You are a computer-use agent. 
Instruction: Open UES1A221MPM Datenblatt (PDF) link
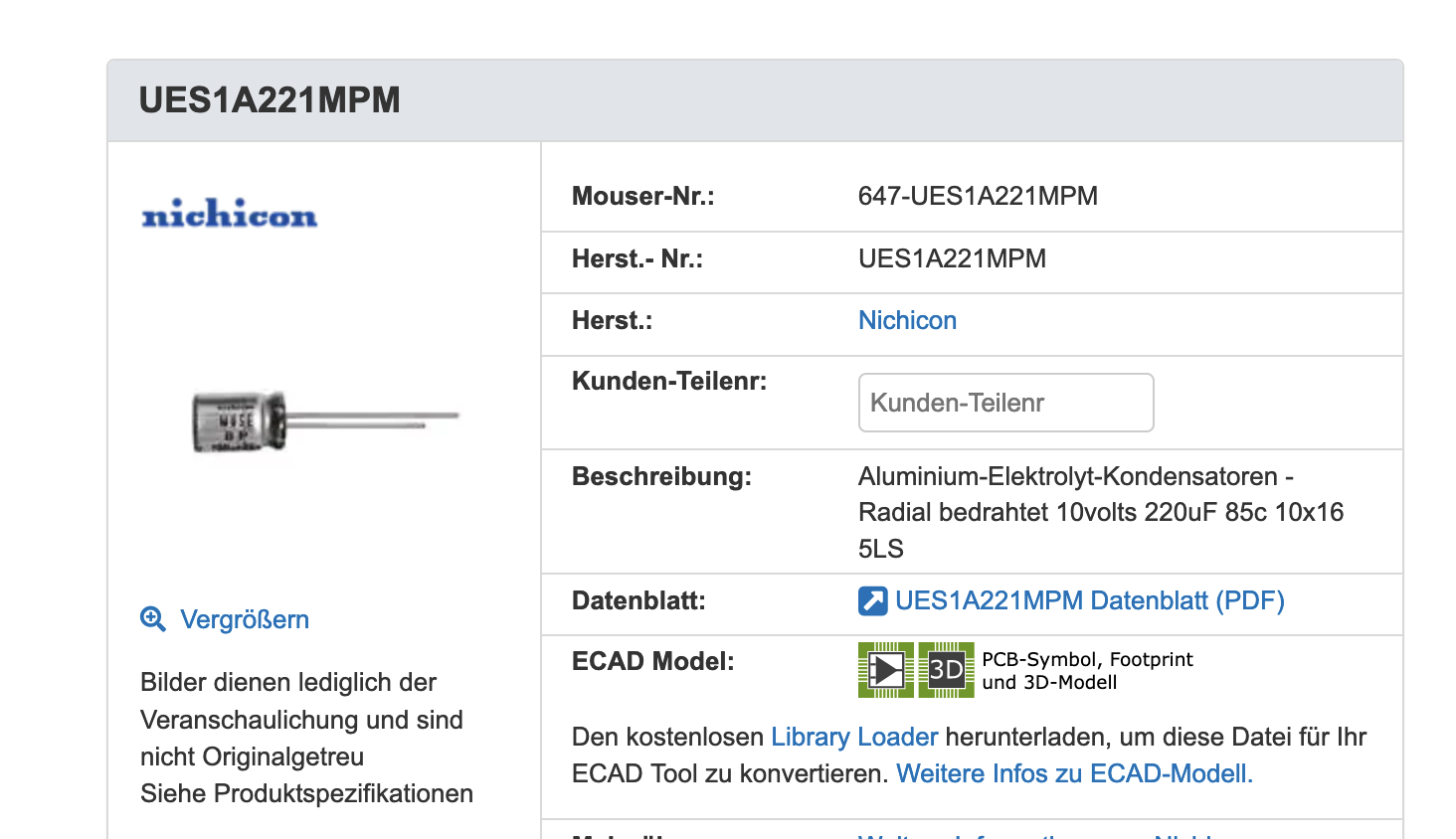pos(1090,600)
